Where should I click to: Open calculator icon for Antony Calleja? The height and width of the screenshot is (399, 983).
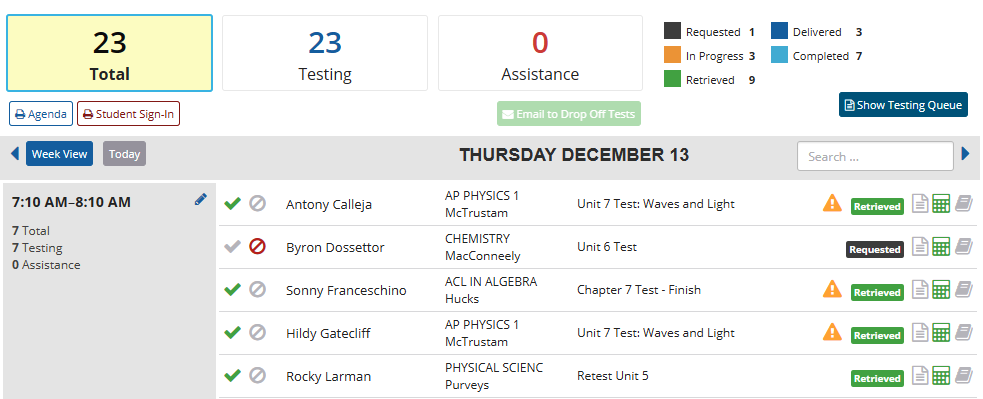click(x=941, y=204)
